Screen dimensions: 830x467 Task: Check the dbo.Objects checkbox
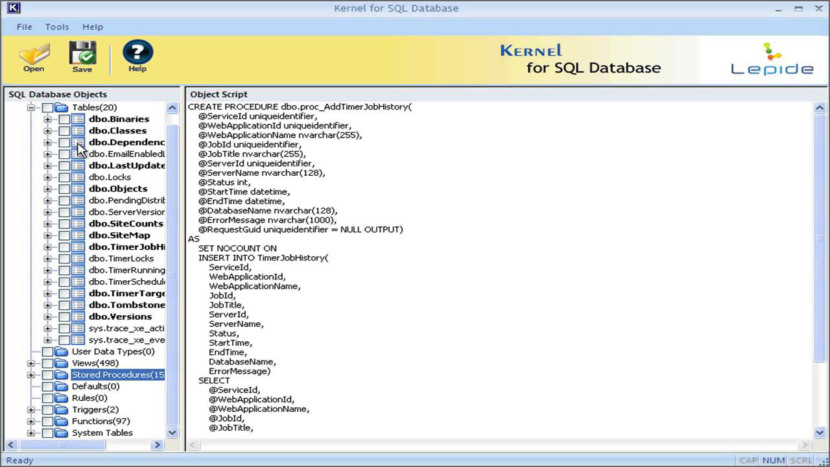tap(64, 189)
